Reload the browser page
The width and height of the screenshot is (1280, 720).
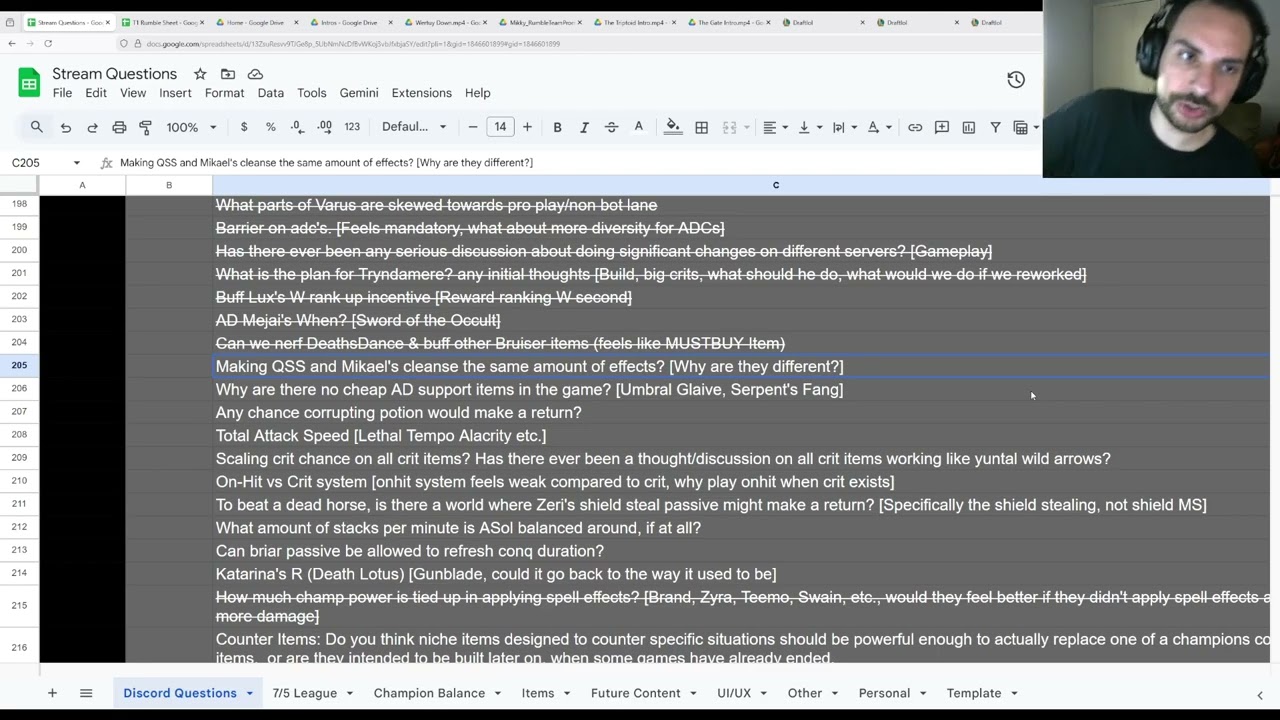(48, 44)
